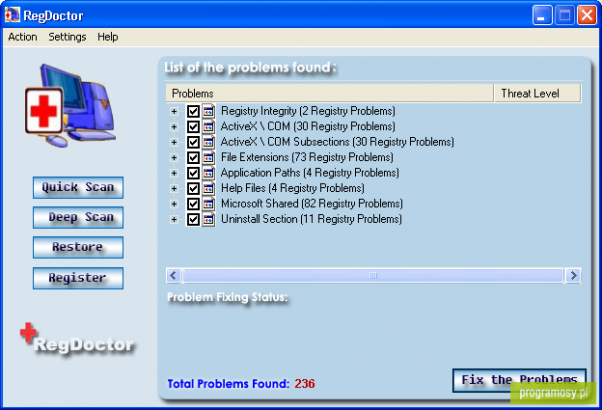The image size is (602, 410).
Task: Uncheck the ActiveX \ COM (30 Registry Problems) checkbox
Action: coord(193,127)
